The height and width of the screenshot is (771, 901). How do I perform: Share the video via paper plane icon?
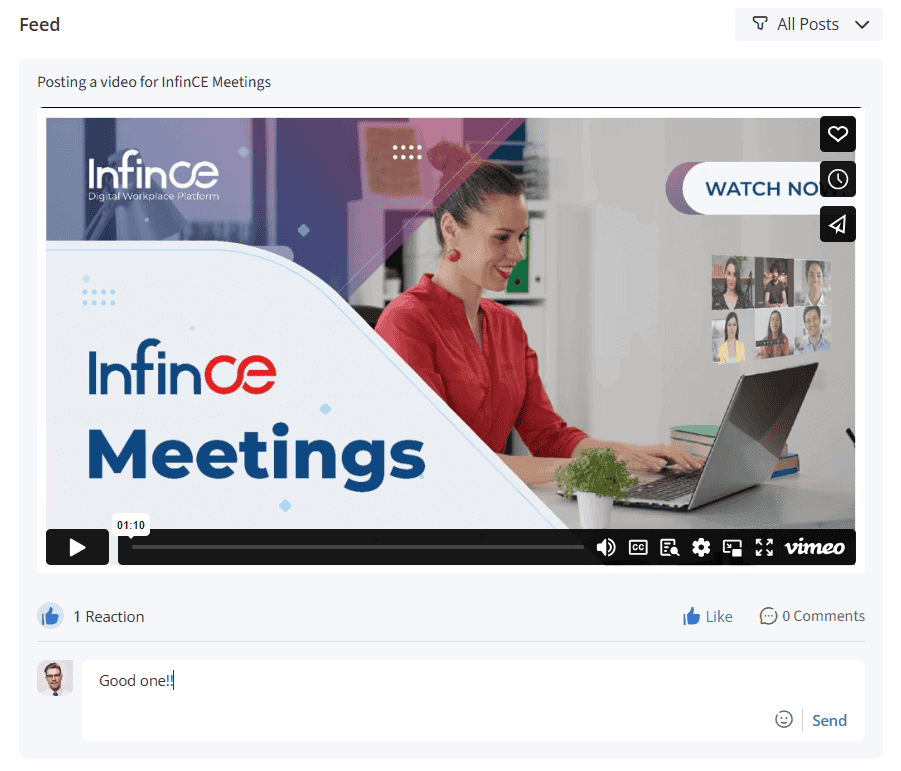(837, 224)
